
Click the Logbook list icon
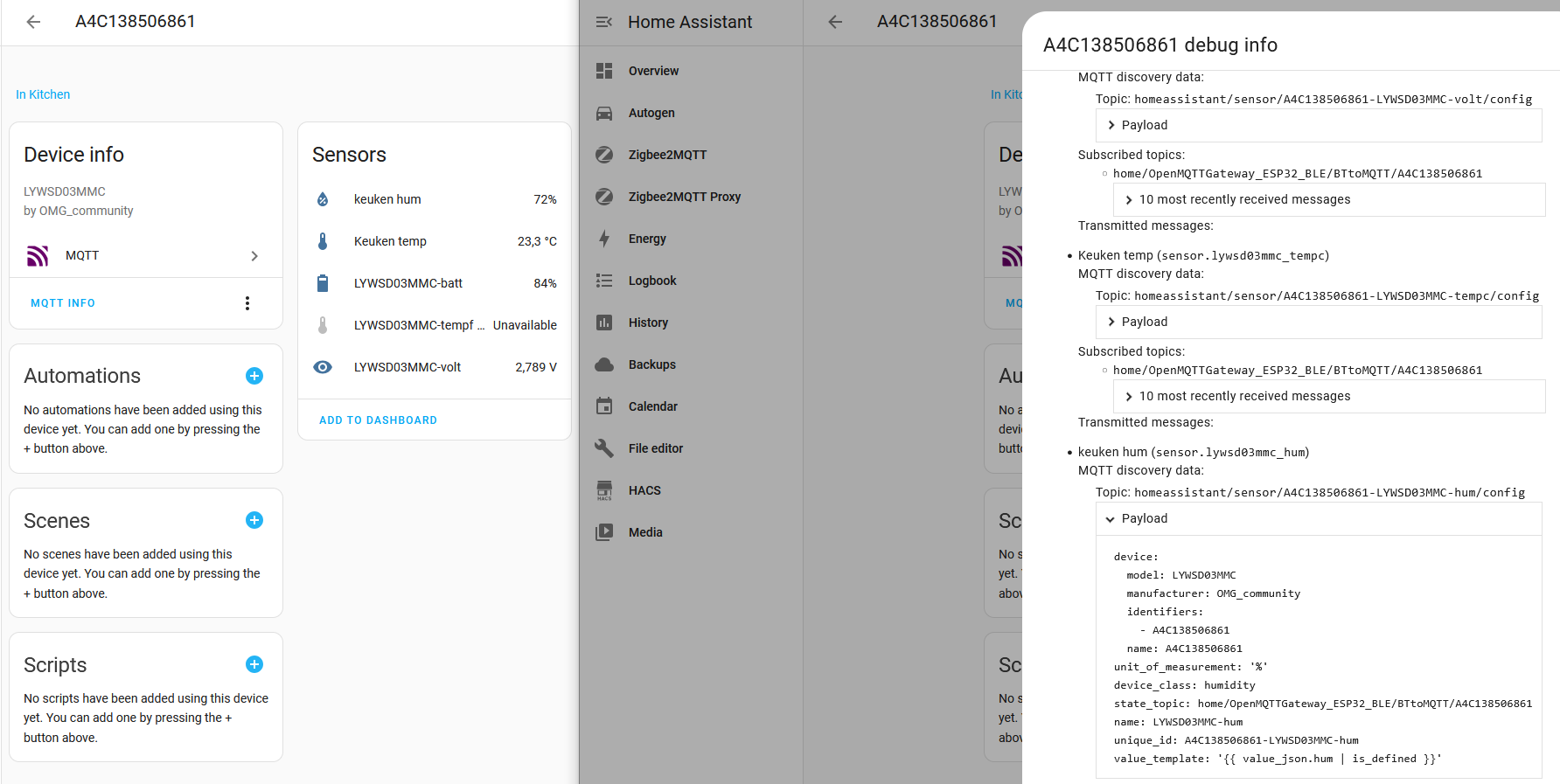coord(604,281)
